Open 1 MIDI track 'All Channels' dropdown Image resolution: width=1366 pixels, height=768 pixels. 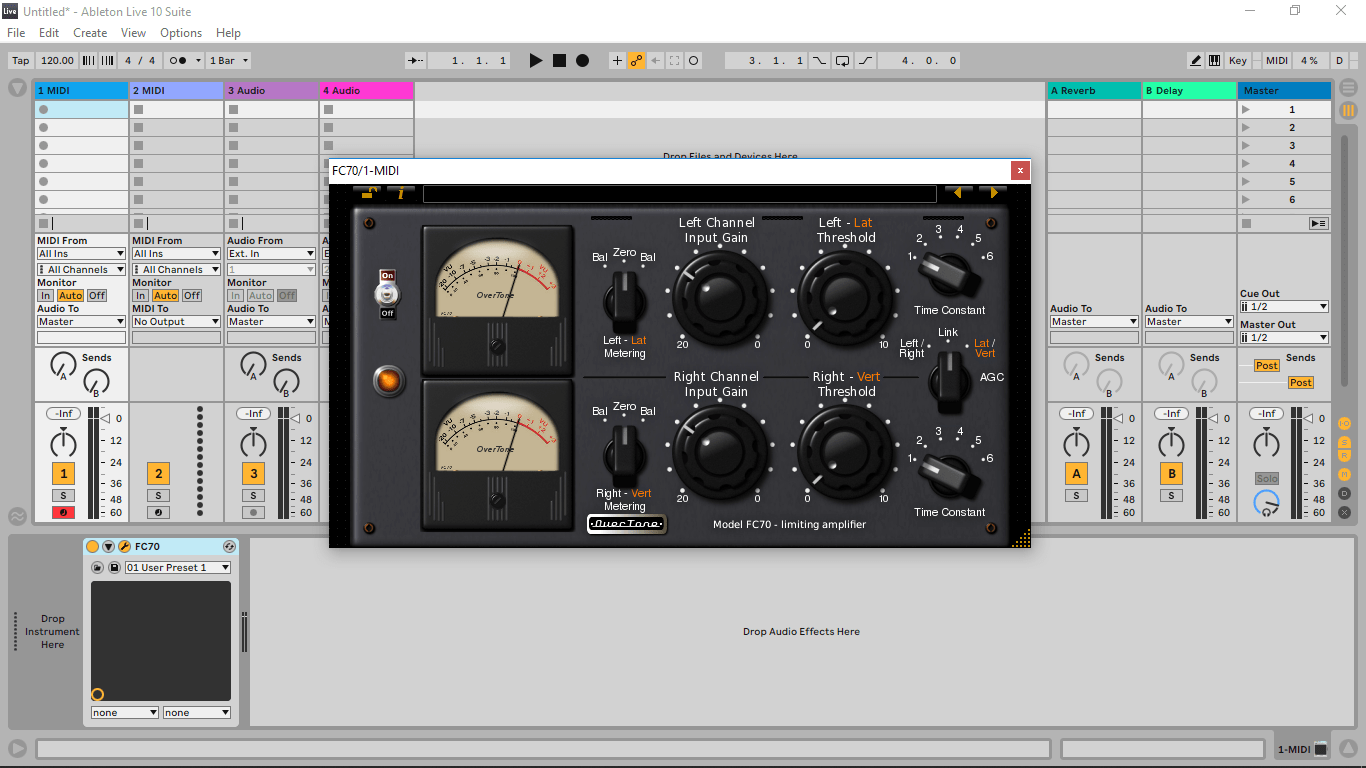(x=81, y=270)
